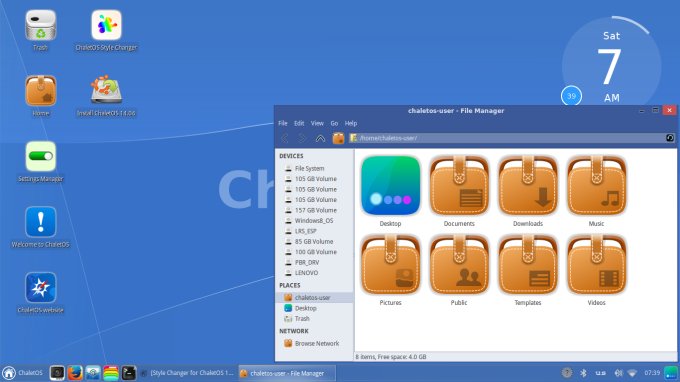The height and width of the screenshot is (382, 680).
Task: Click the home folder toolbar icon
Action: pos(338,138)
